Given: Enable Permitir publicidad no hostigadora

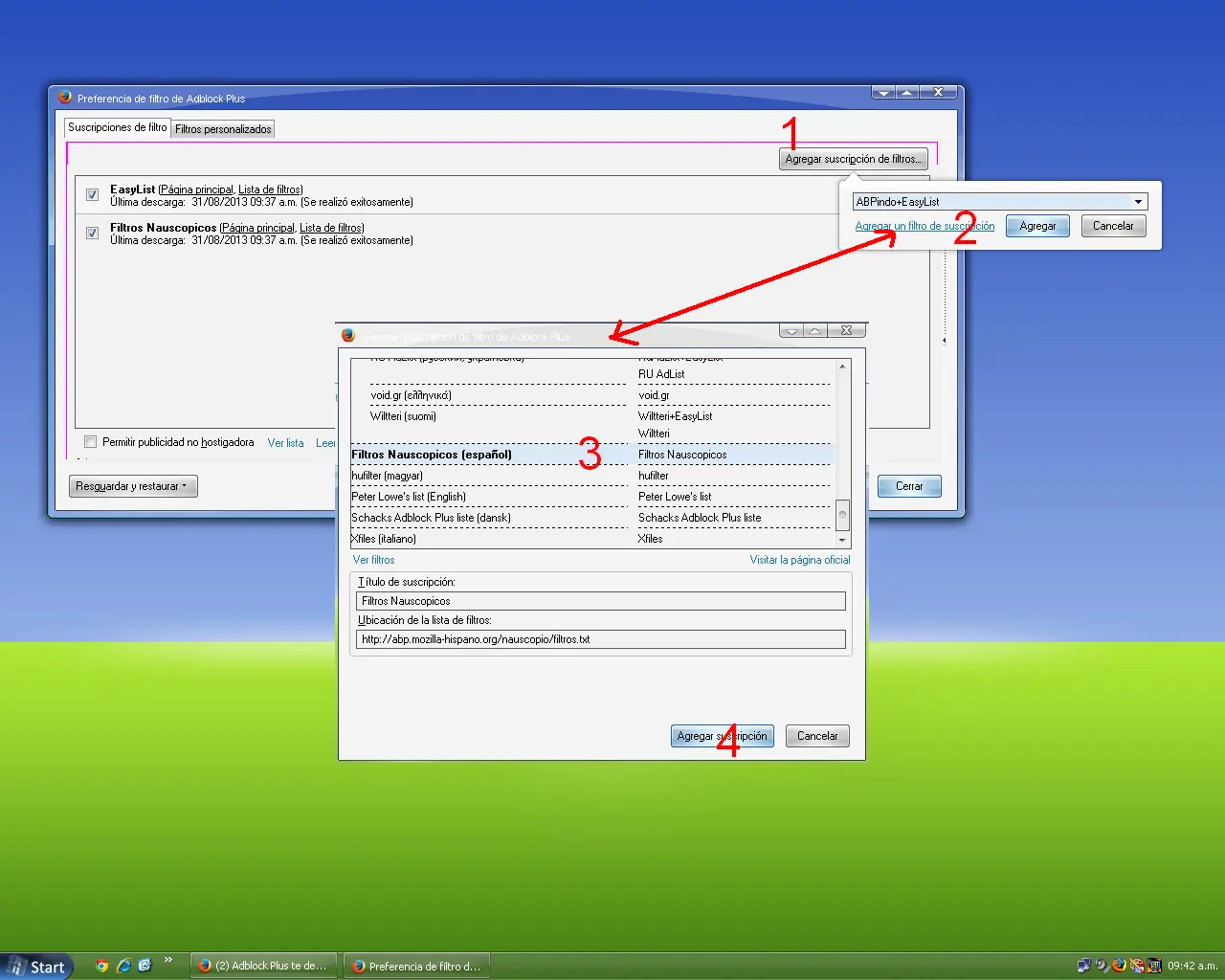Looking at the screenshot, I should coord(90,442).
